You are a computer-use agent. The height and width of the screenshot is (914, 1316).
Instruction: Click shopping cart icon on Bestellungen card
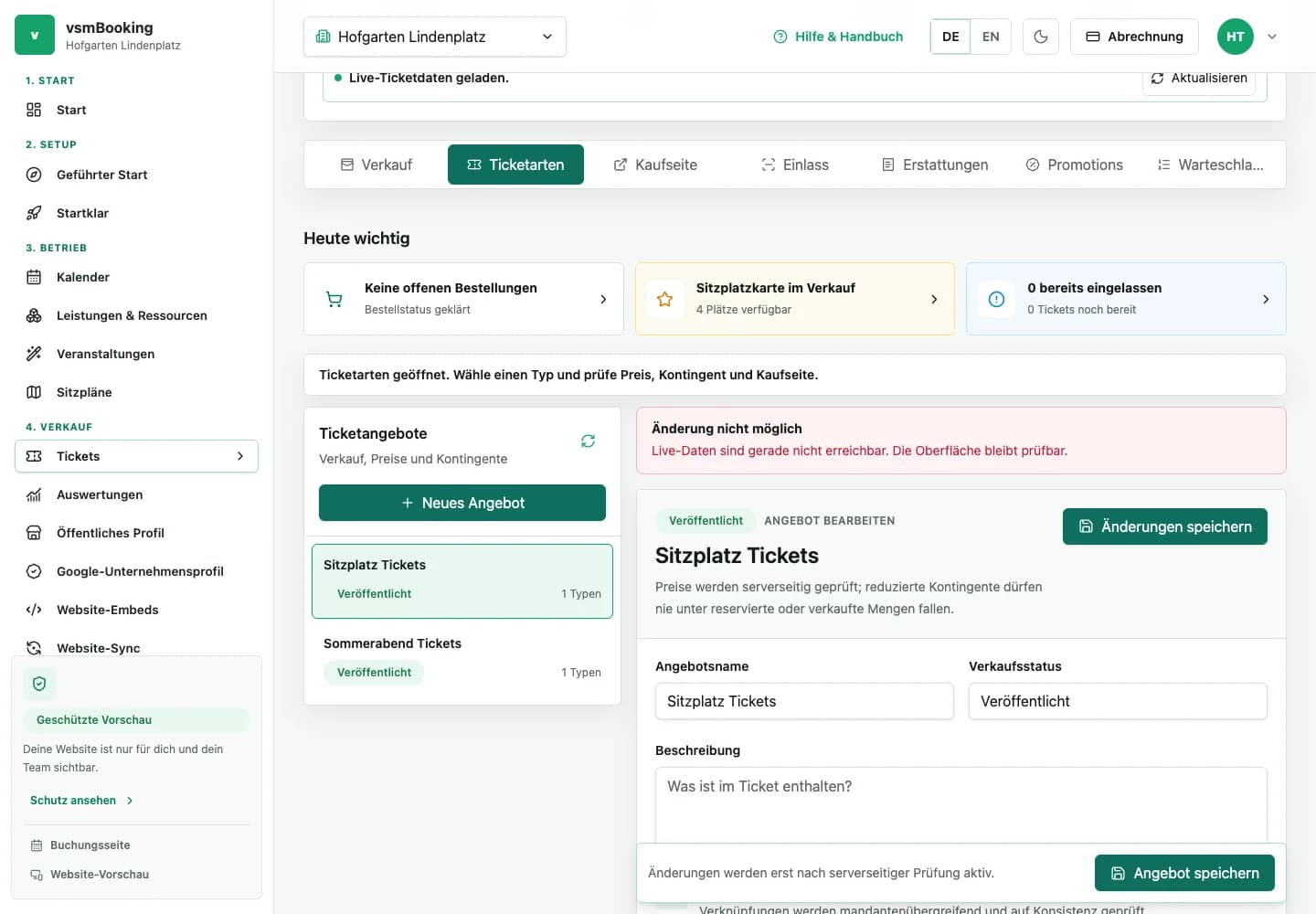click(334, 299)
